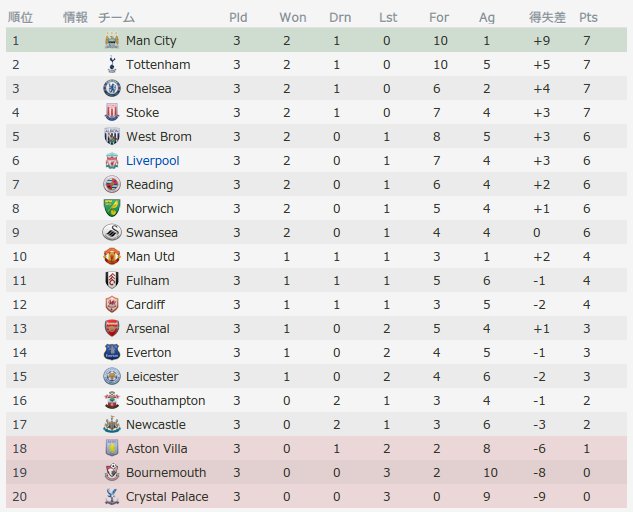Screen dimensions: 633x512
Task: Click the Man City club crest
Action: pos(112,40)
